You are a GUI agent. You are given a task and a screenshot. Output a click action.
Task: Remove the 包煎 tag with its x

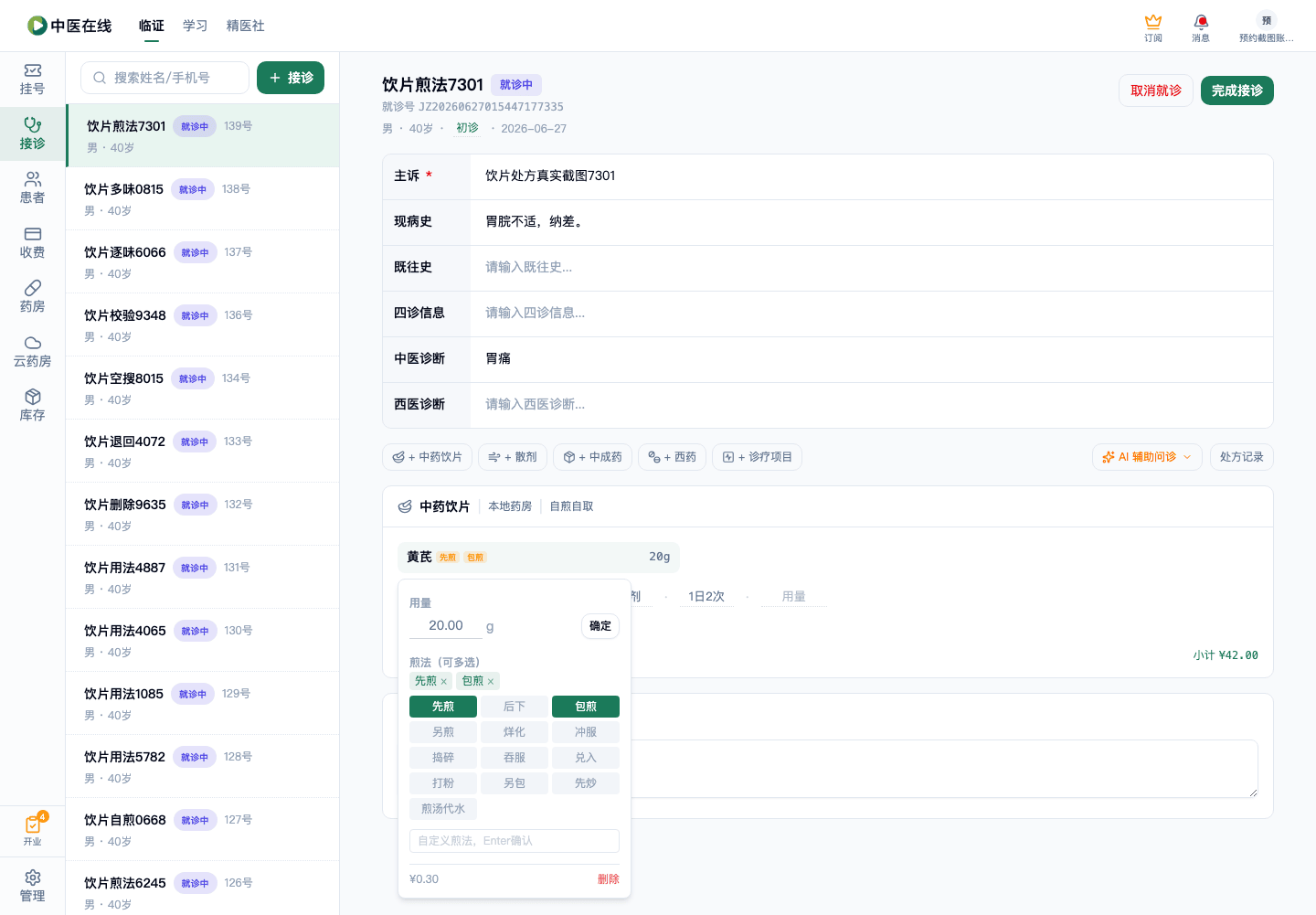click(x=491, y=681)
